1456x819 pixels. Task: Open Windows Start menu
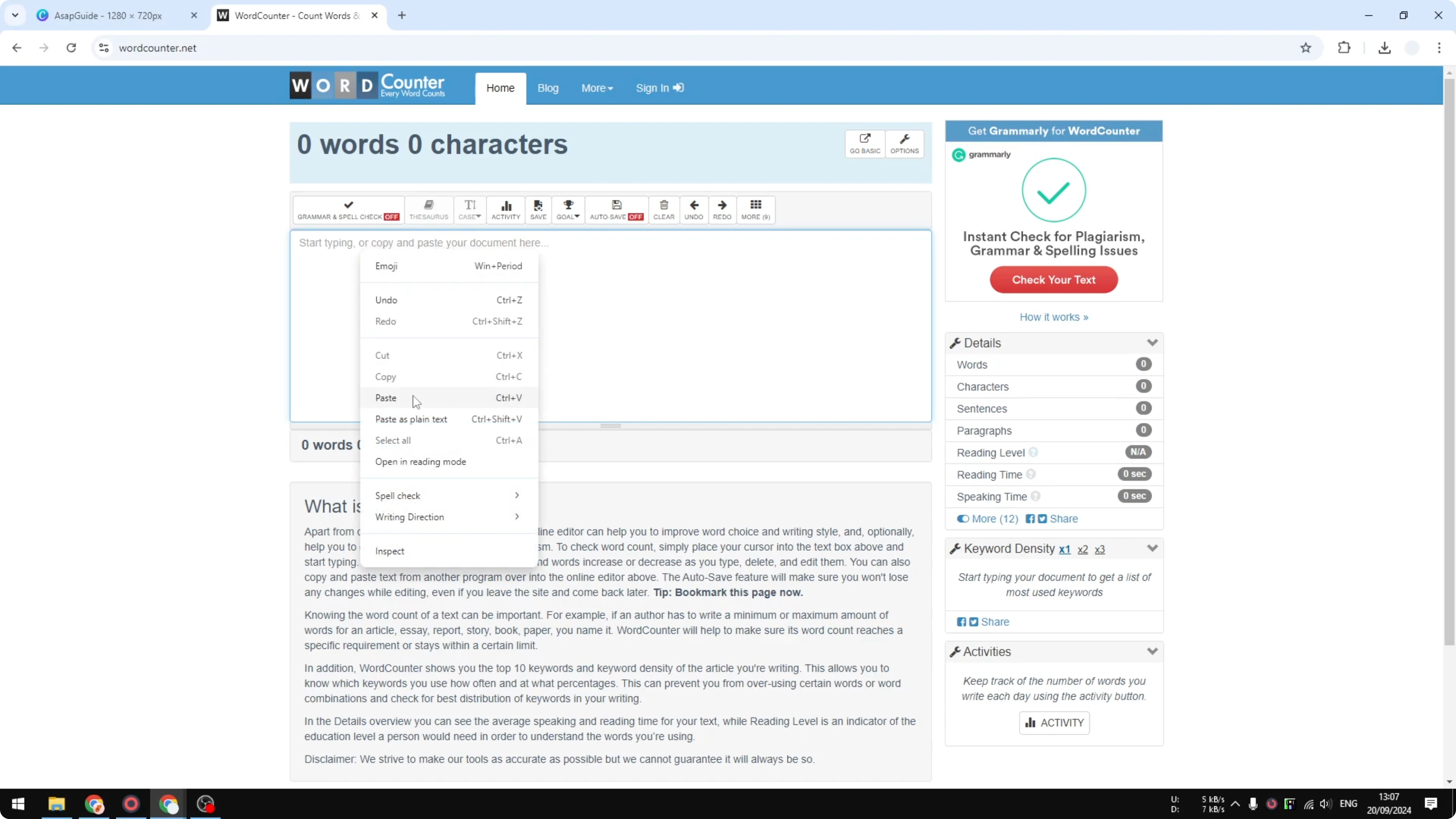click(x=18, y=804)
